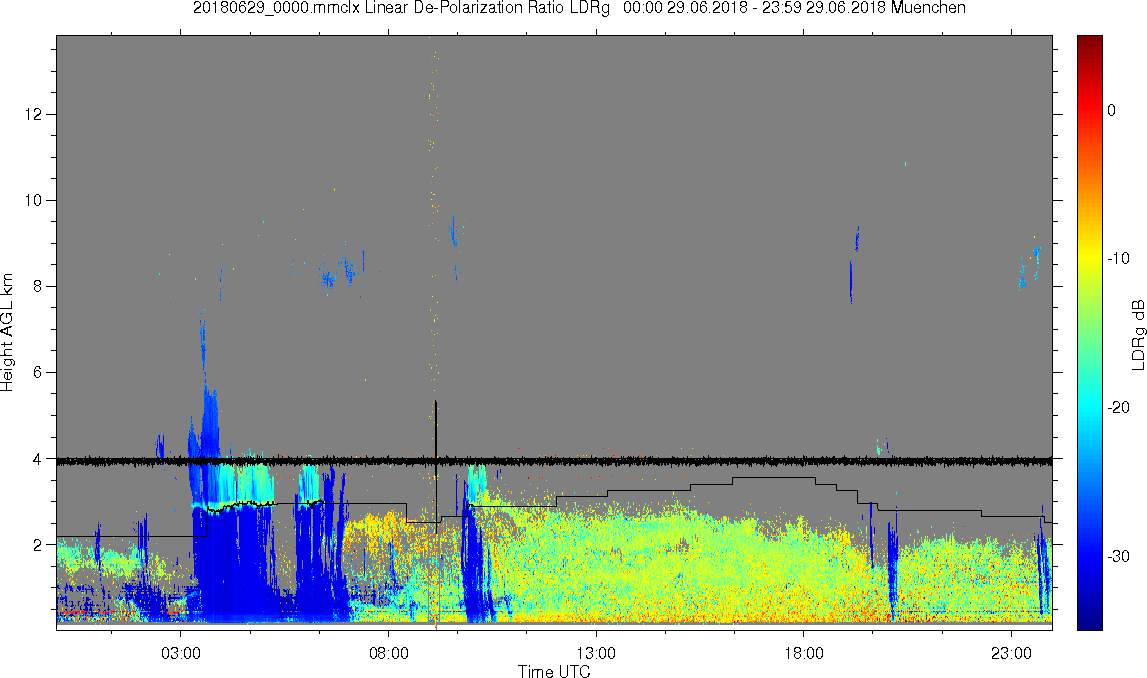
Task: Select the time label 03:00
Action: pyautogui.click(x=181, y=653)
